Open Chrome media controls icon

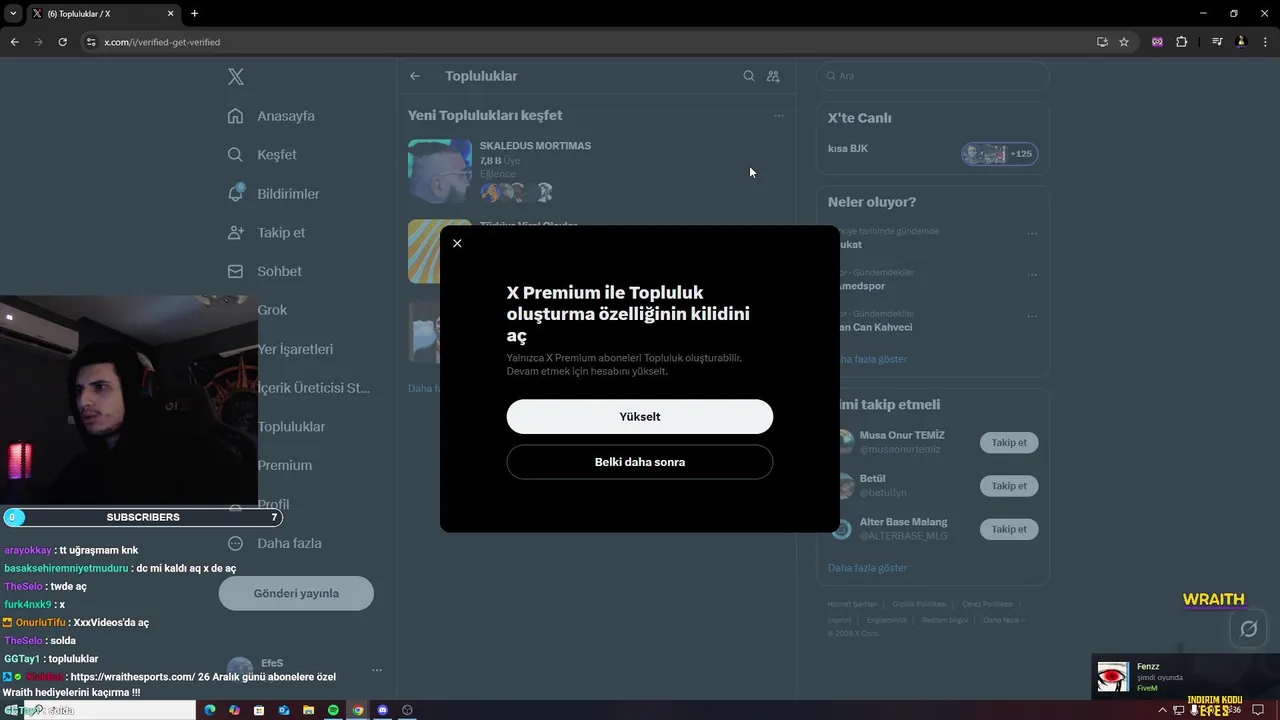tap(1217, 42)
